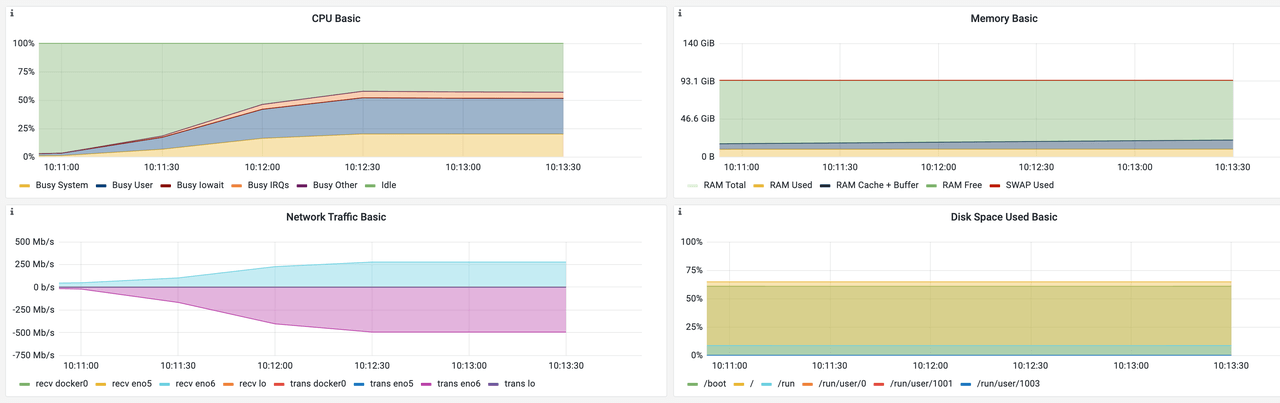Click the CPU Basic panel info icon

pos(12,14)
